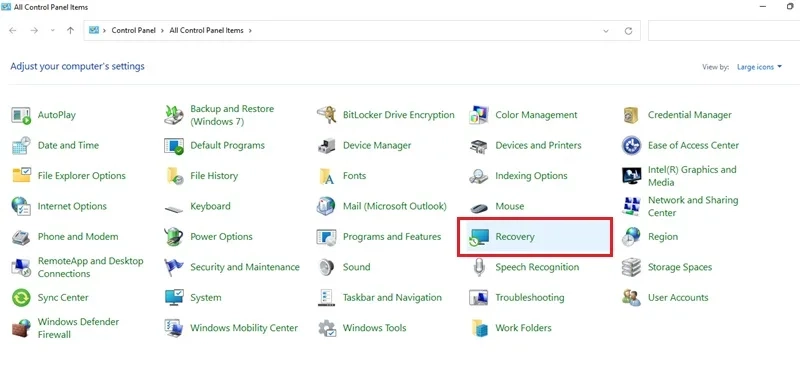Screen dimensions: 800x375
Task: Click the Mail (Microsoft Outlook) icon
Action: (326, 206)
